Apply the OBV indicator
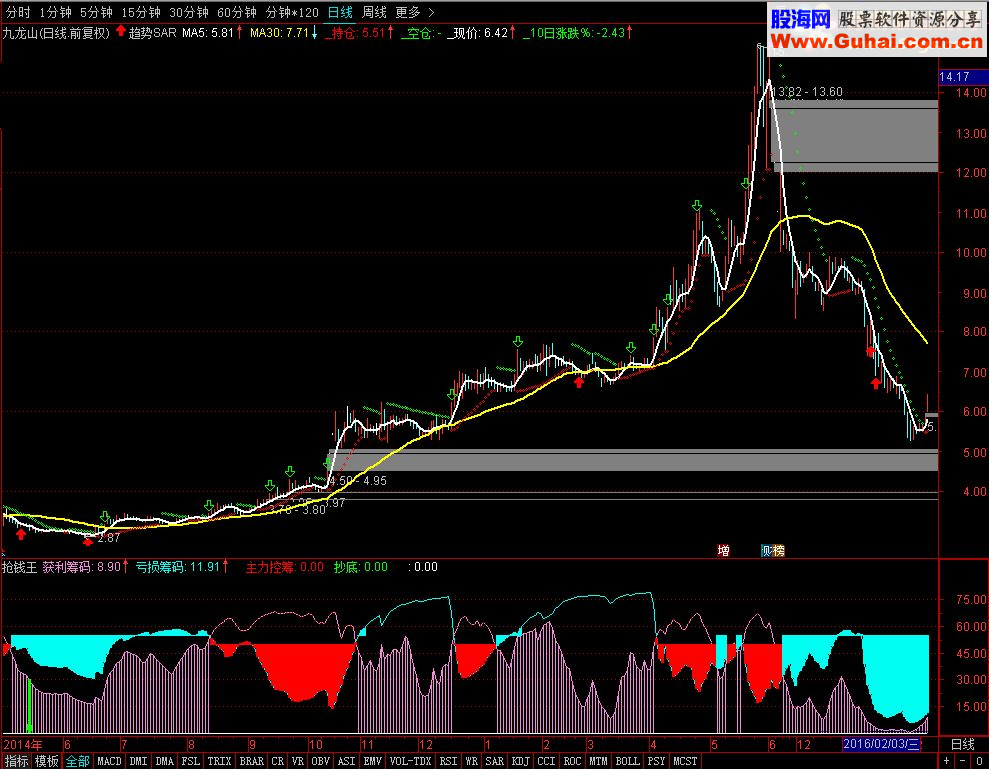 (320, 761)
